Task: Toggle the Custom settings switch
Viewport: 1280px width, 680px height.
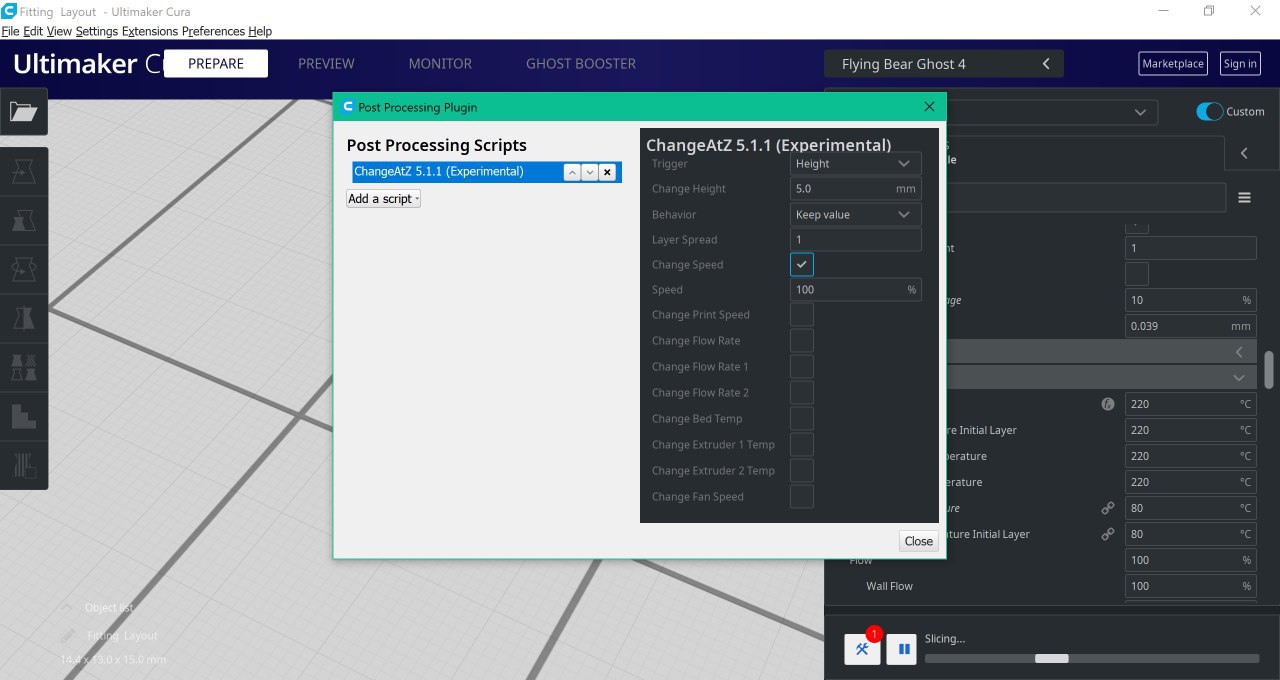Action: click(1210, 112)
